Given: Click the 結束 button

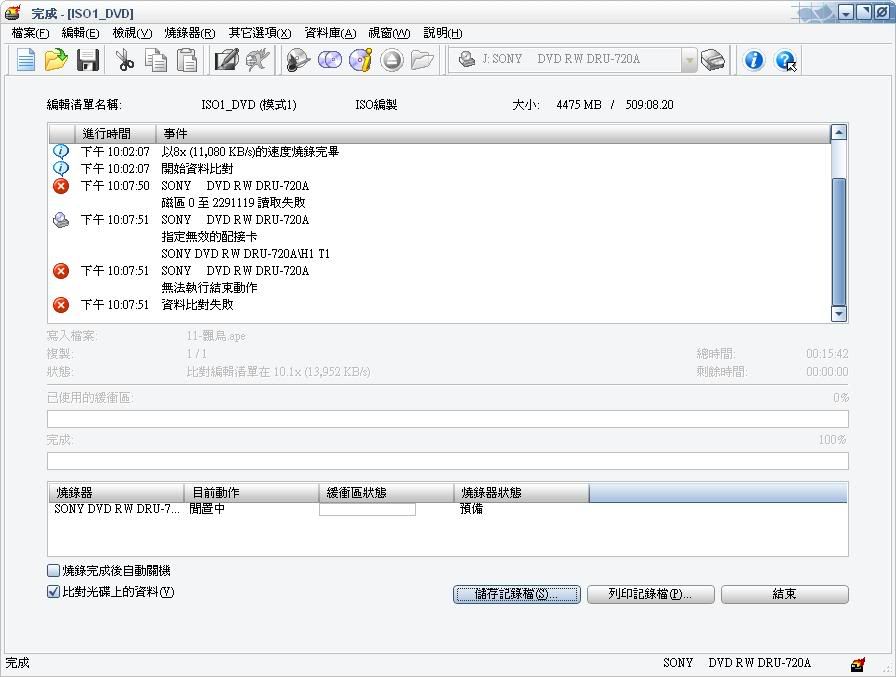Looking at the screenshot, I should pos(785,594).
